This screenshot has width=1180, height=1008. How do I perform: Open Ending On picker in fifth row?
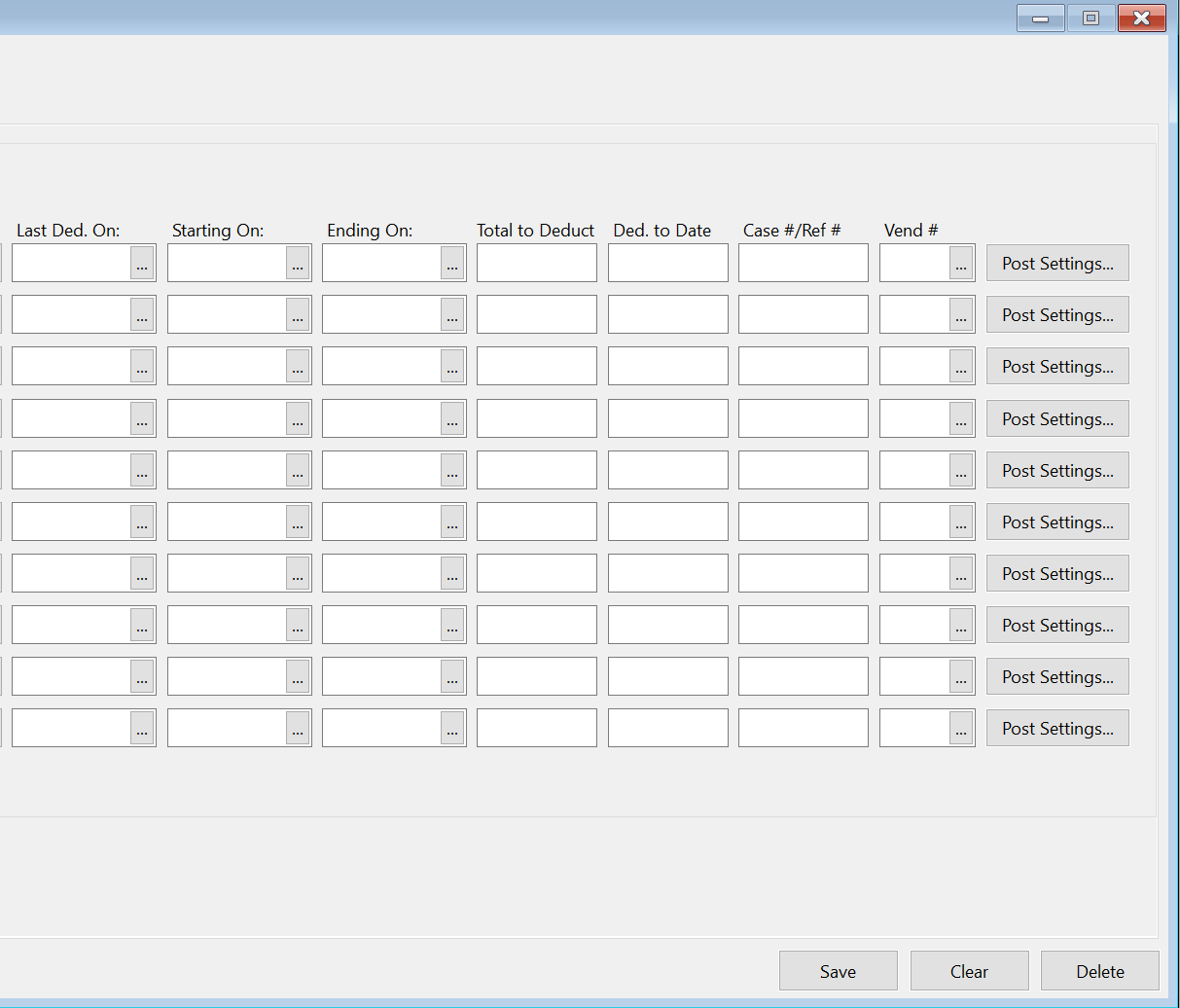coord(452,471)
